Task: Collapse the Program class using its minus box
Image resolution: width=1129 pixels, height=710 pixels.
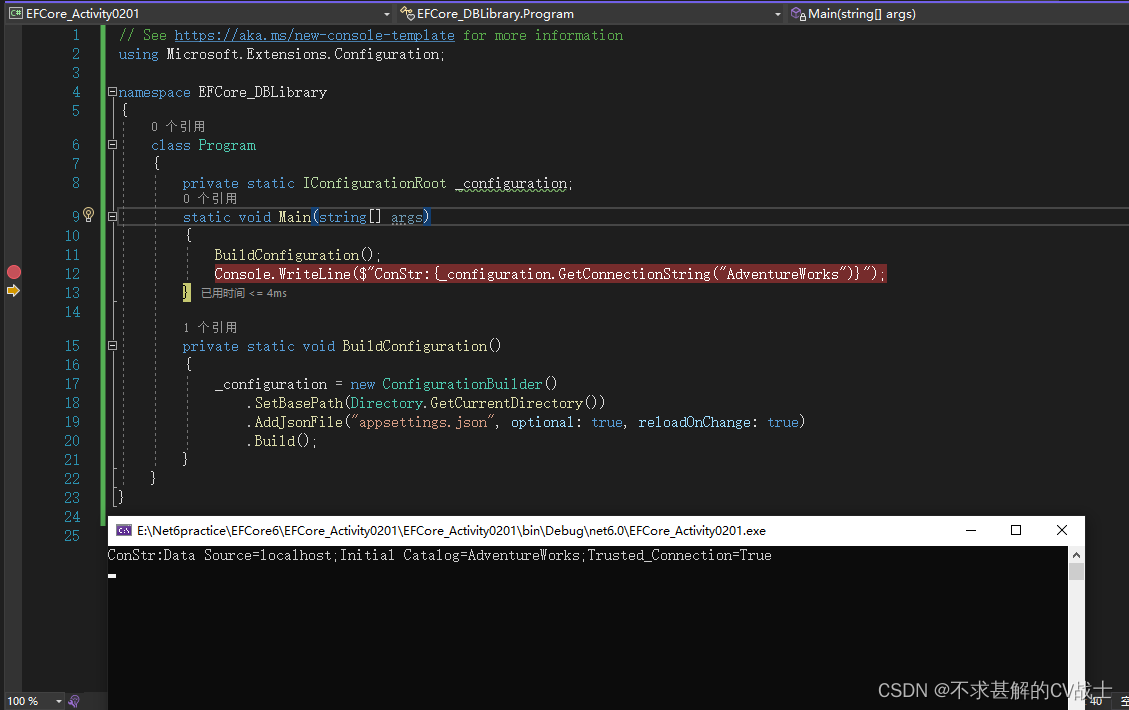Action: click(112, 144)
